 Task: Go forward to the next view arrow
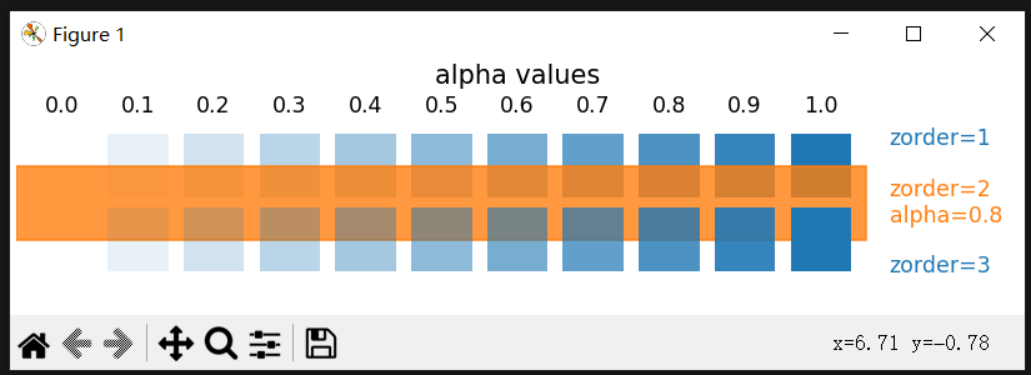(118, 344)
